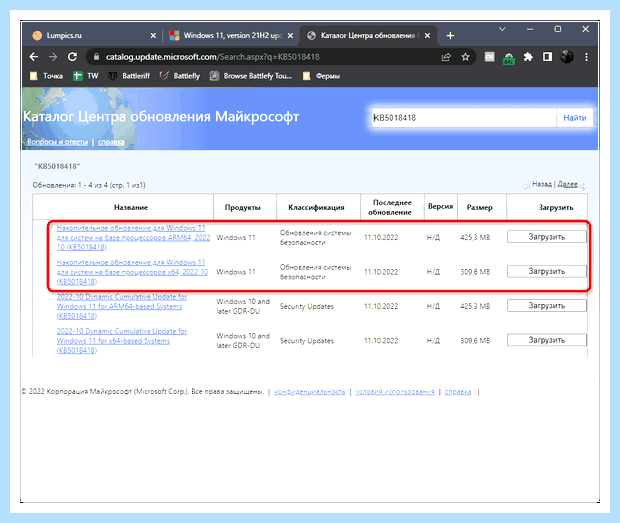Open the Extensions puzzle piece icon
This screenshot has height=523, width=620.
pos(528,57)
